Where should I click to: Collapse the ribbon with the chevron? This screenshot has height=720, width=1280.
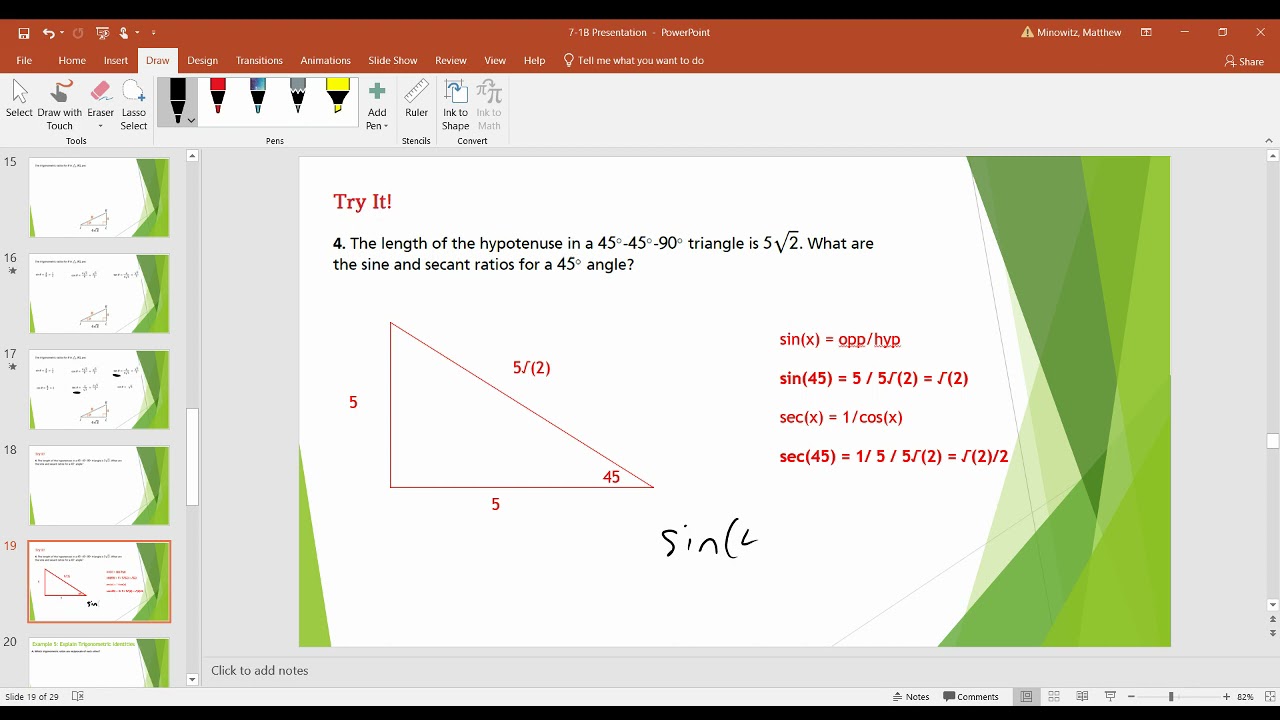tap(1269, 141)
